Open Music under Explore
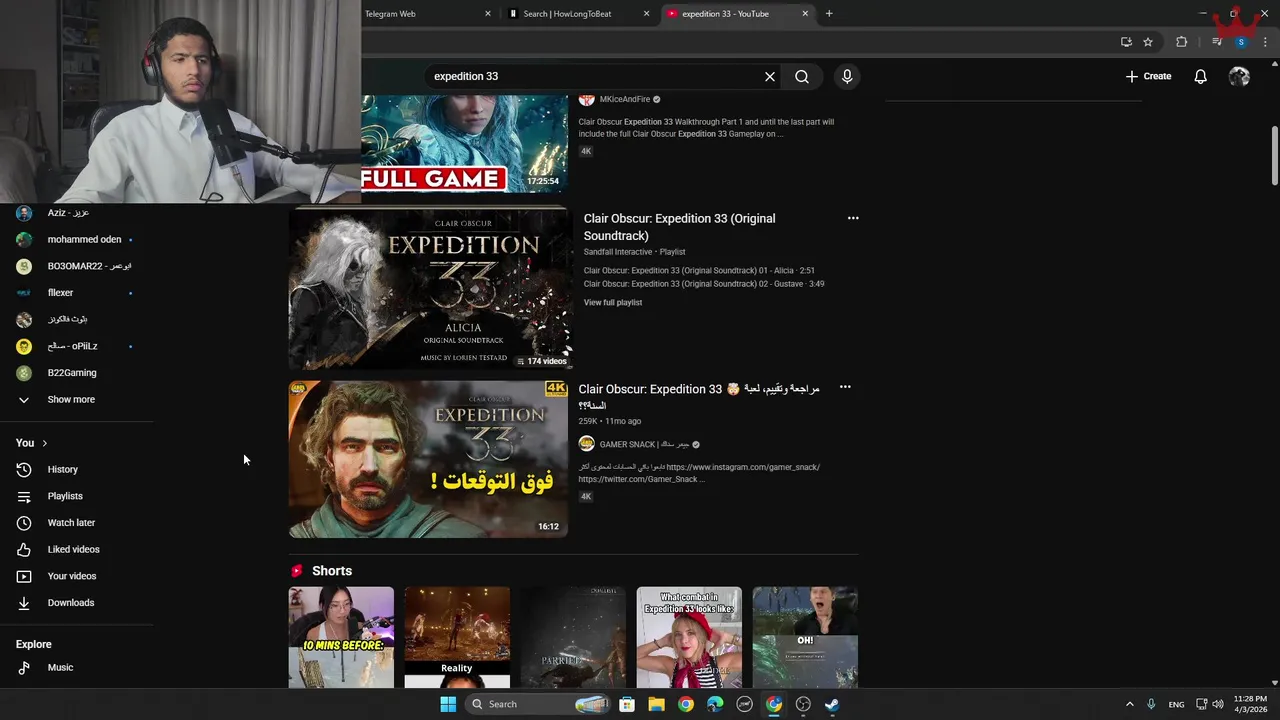This screenshot has width=1280, height=720. [x=60, y=667]
